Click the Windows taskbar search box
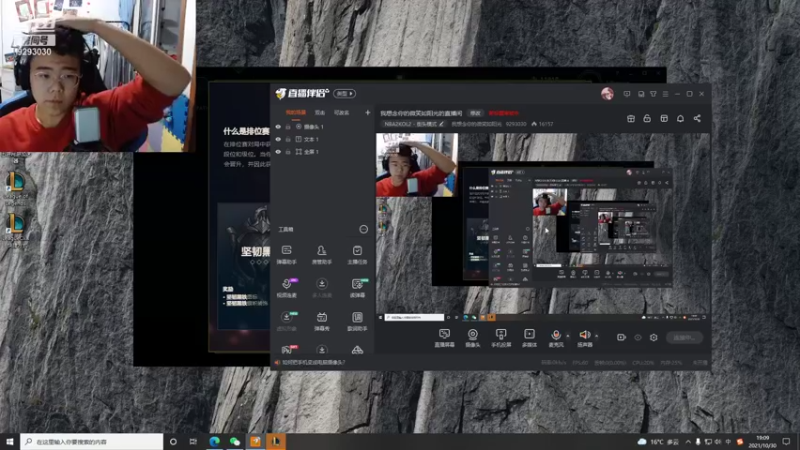Screen dimensions: 800x450 click(92, 441)
